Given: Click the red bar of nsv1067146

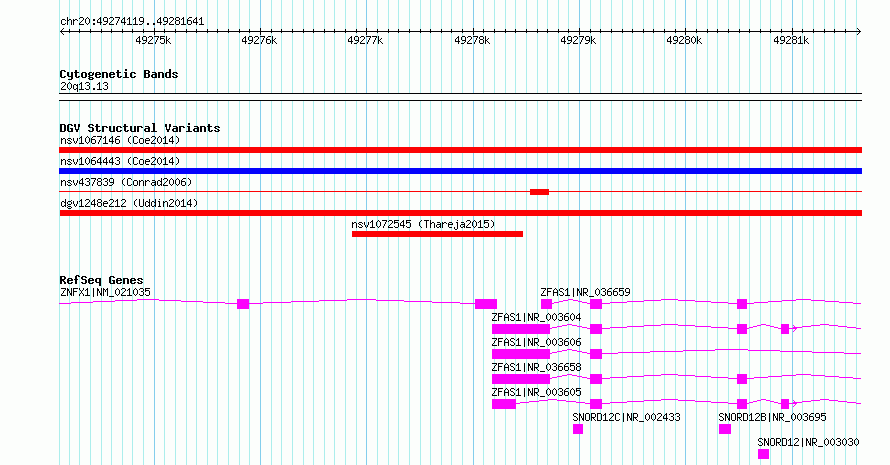Looking at the screenshot, I should (x=460, y=150).
